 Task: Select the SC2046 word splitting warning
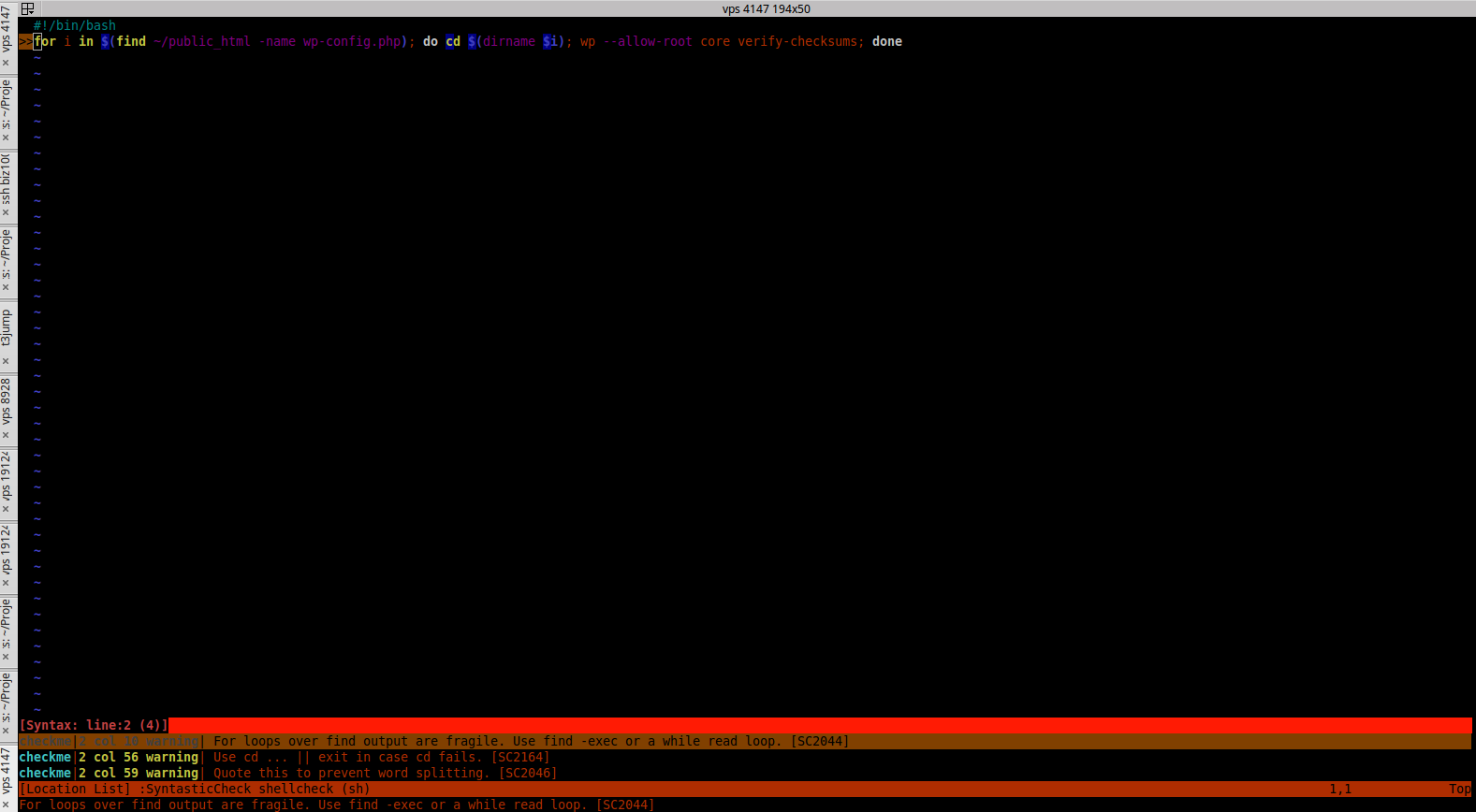pyautogui.click(x=384, y=773)
